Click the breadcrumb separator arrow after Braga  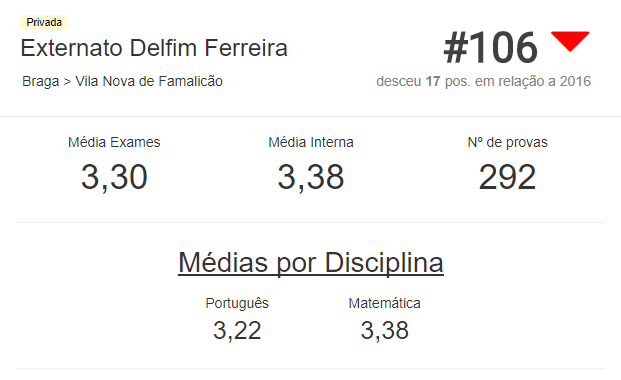[67, 82]
